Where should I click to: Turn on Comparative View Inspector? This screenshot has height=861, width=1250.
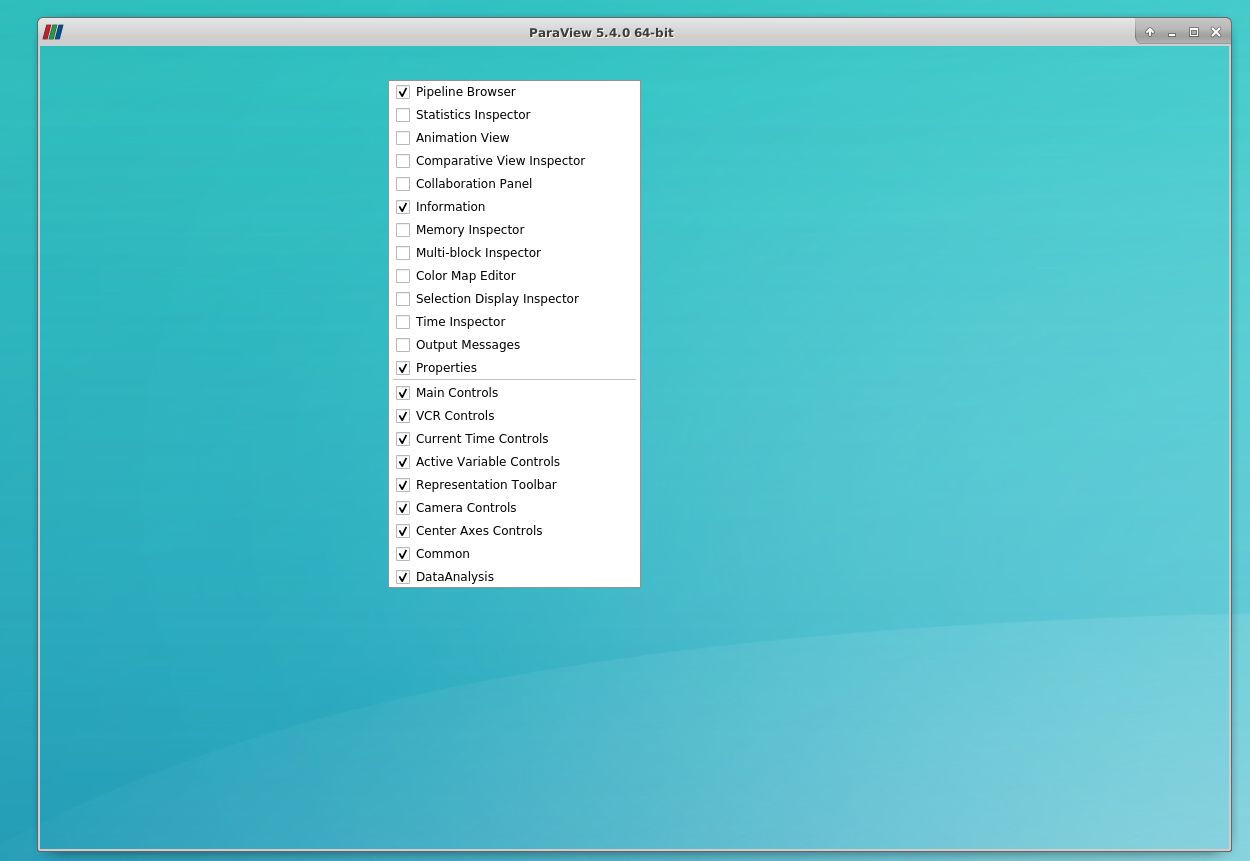514,161
